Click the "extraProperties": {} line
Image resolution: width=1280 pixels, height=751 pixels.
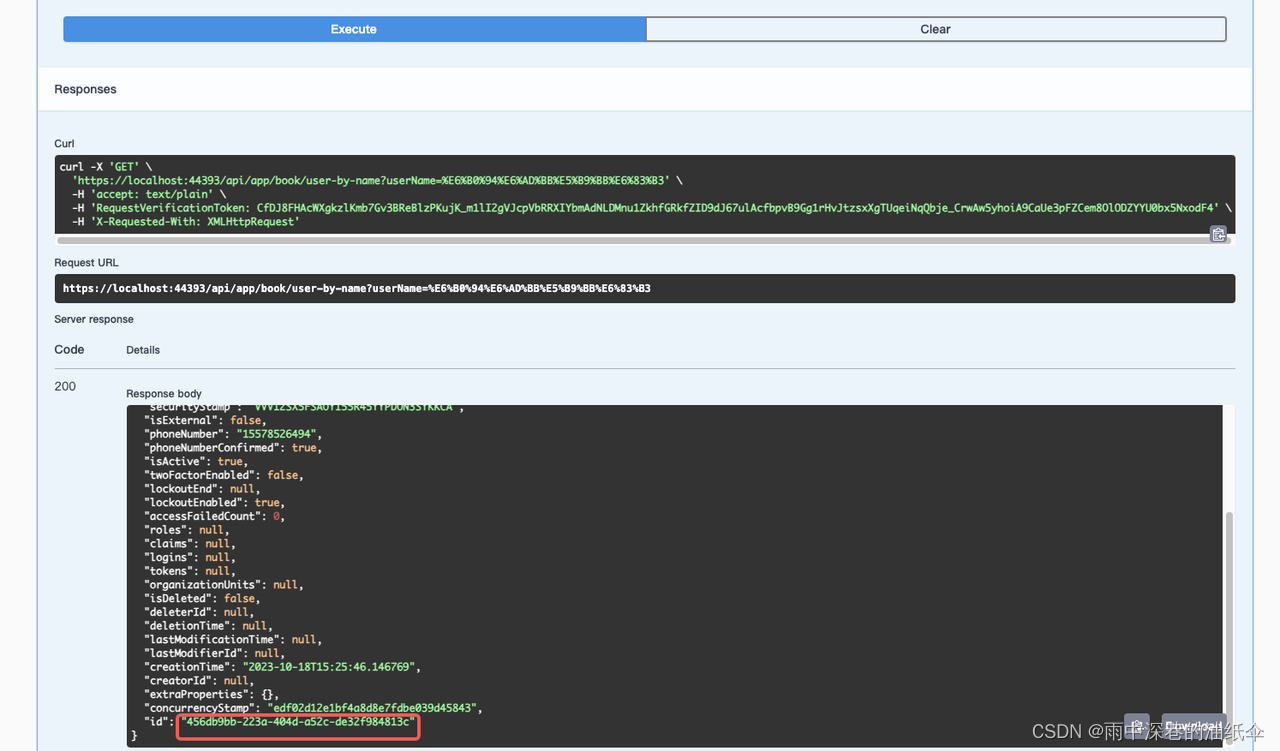click(212, 694)
